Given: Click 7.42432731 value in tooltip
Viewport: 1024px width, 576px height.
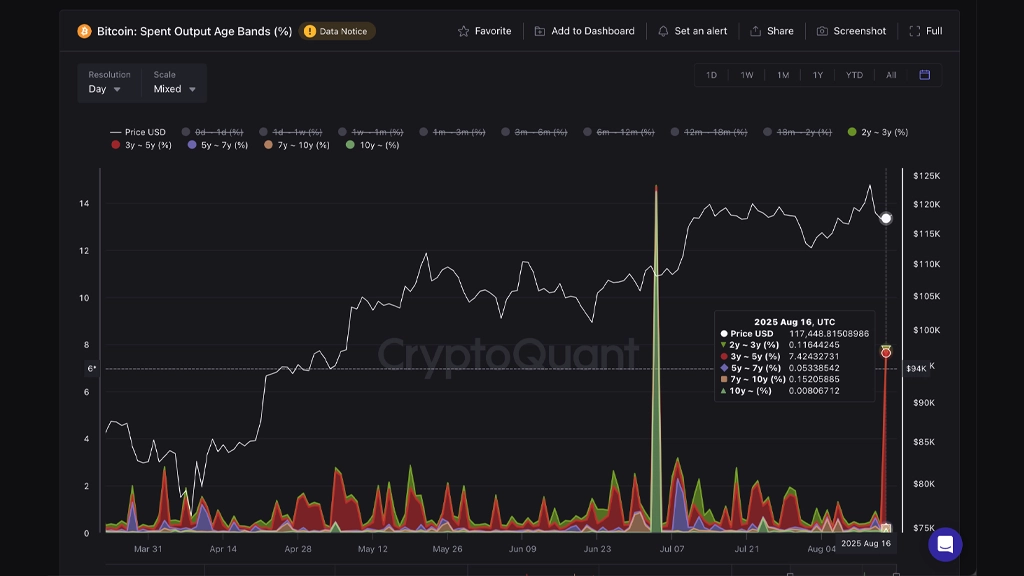Looking at the screenshot, I should [814, 357].
